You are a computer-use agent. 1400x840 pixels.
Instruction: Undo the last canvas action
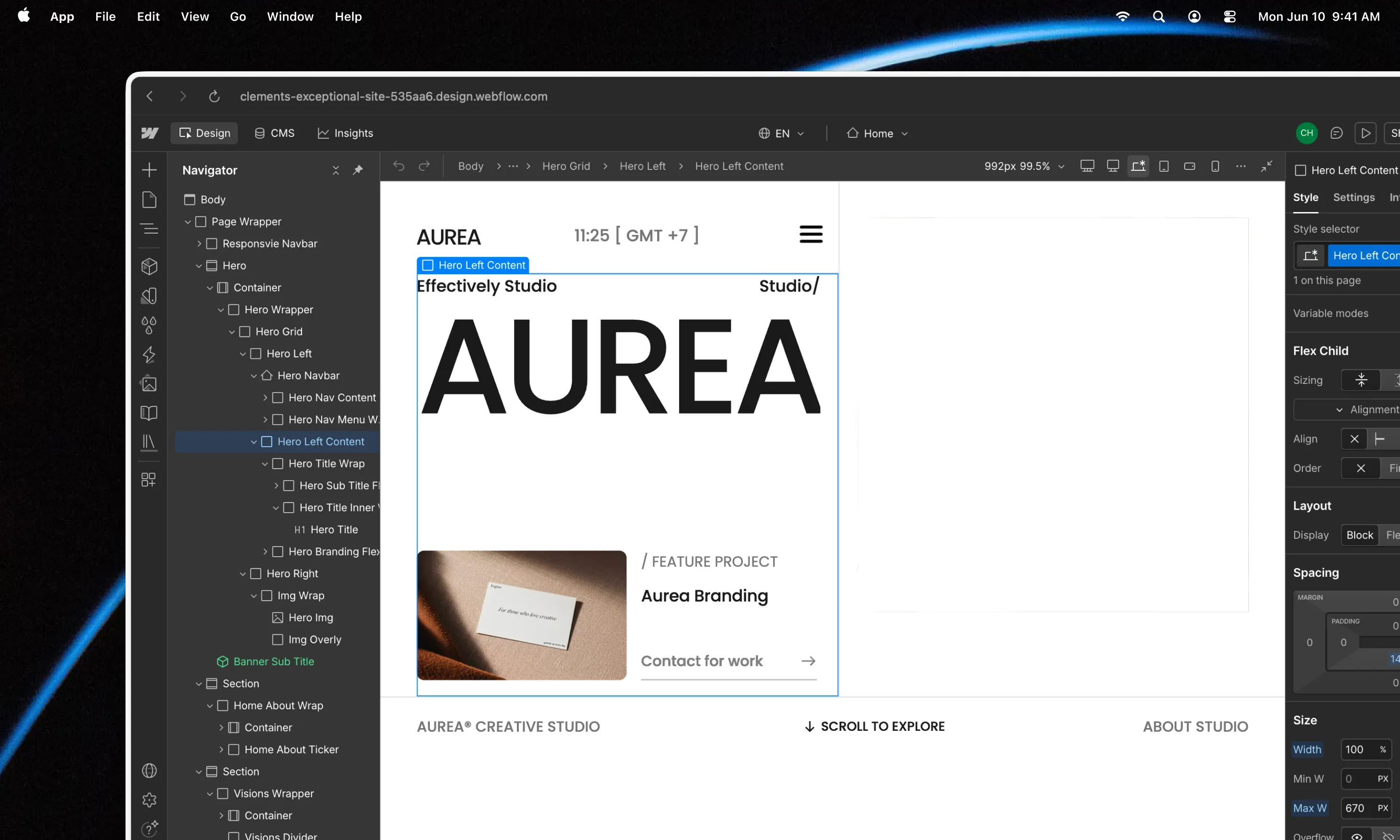point(399,166)
